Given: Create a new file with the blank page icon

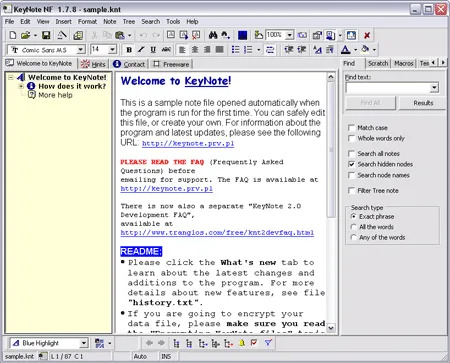Looking at the screenshot, I should point(13,35).
